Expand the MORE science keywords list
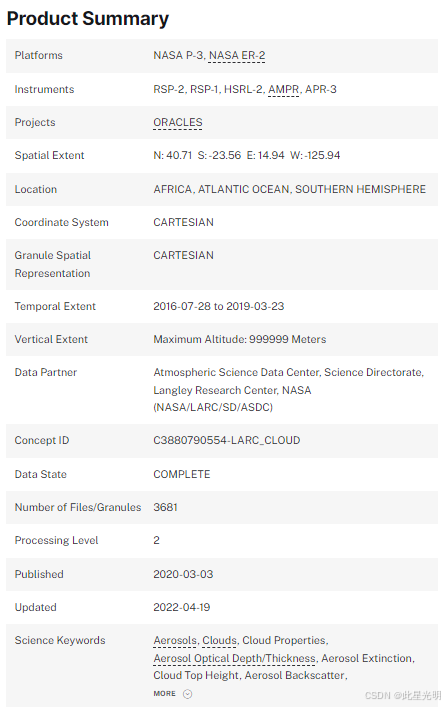This screenshot has width=445, height=707. pos(173,694)
